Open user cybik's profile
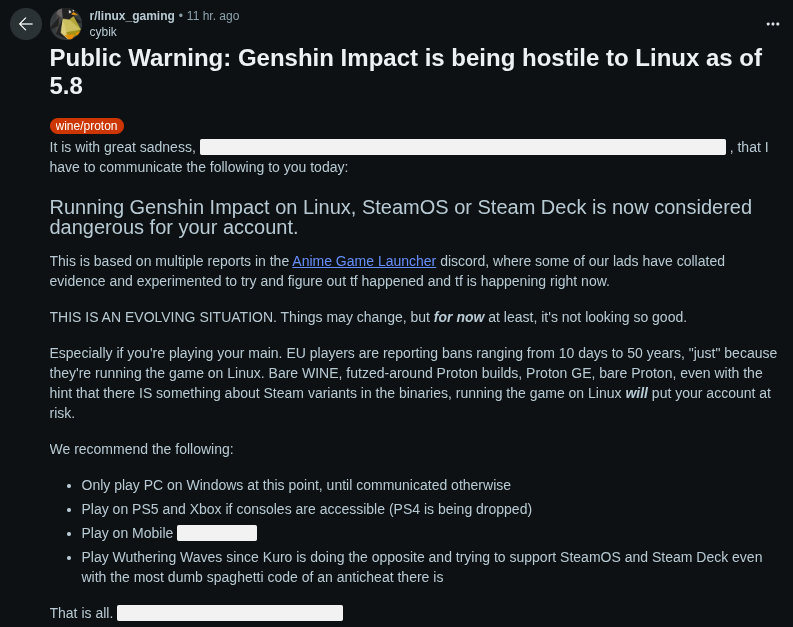 pos(103,32)
